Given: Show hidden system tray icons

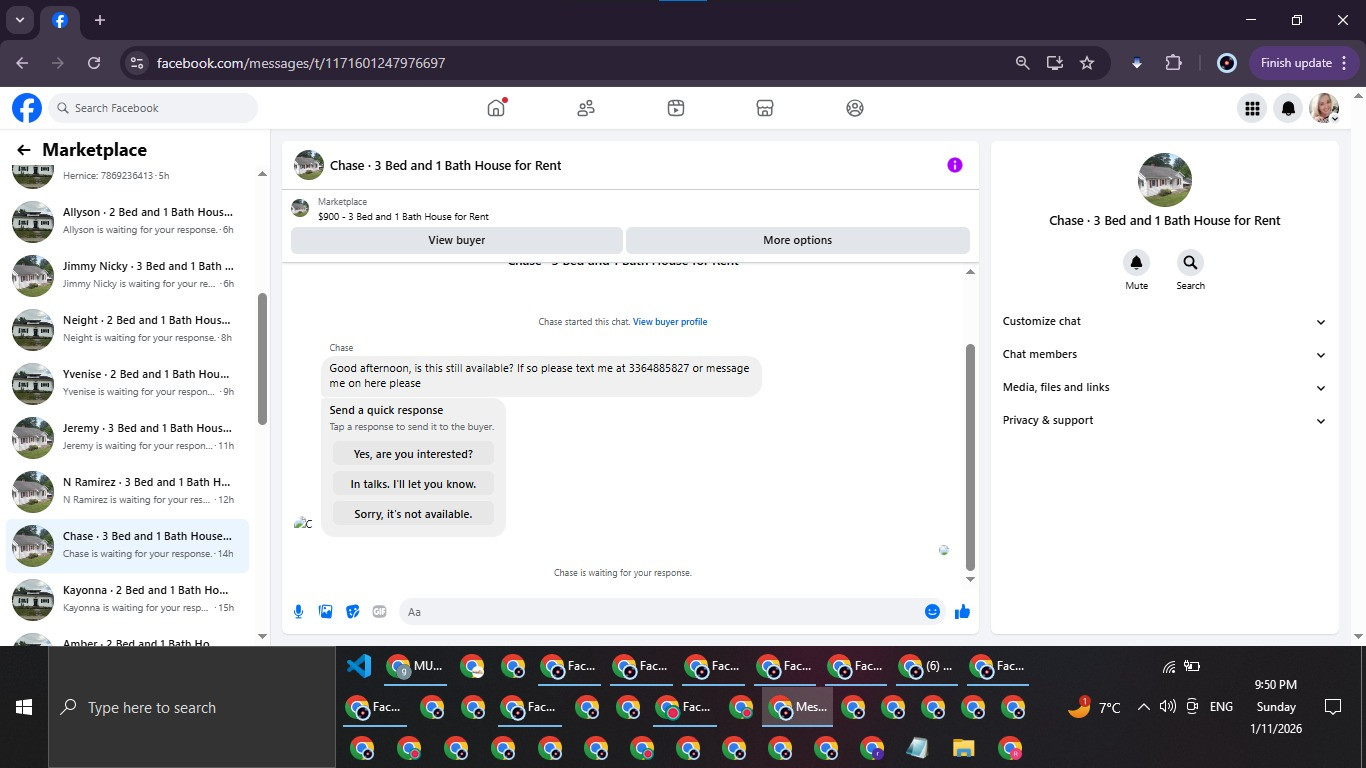Looking at the screenshot, I should click(1143, 707).
